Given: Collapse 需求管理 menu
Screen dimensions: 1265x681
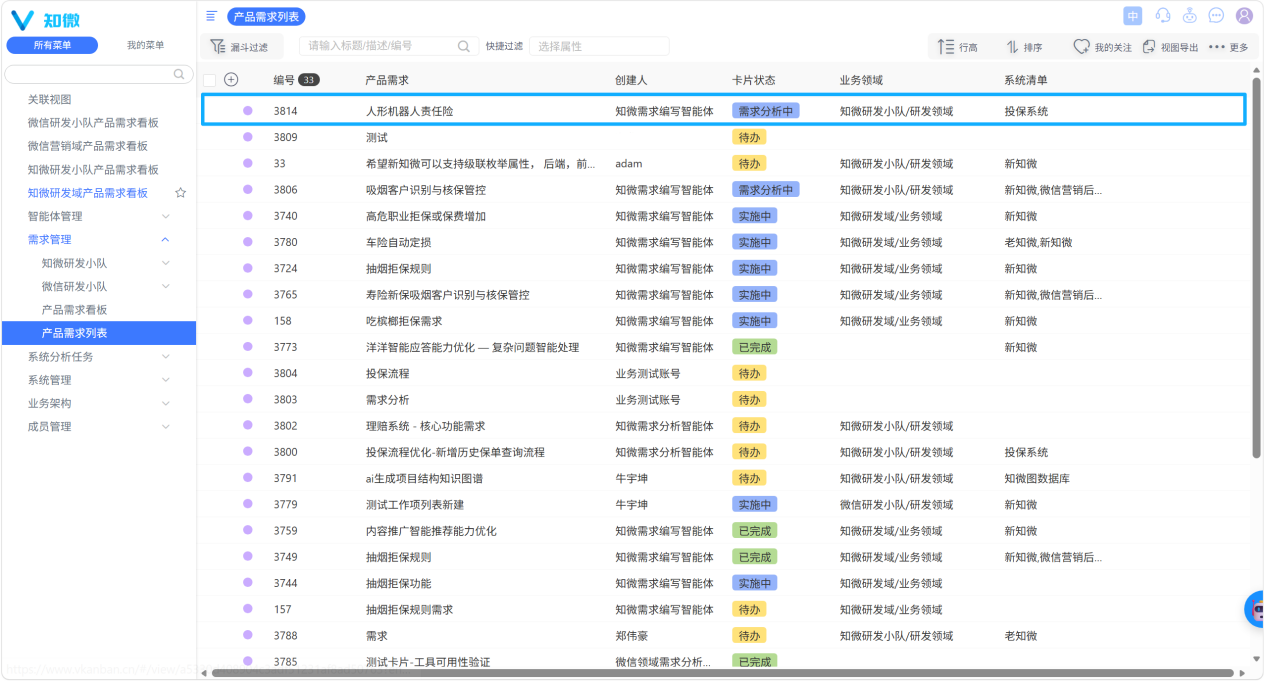Looking at the screenshot, I should 166,239.
